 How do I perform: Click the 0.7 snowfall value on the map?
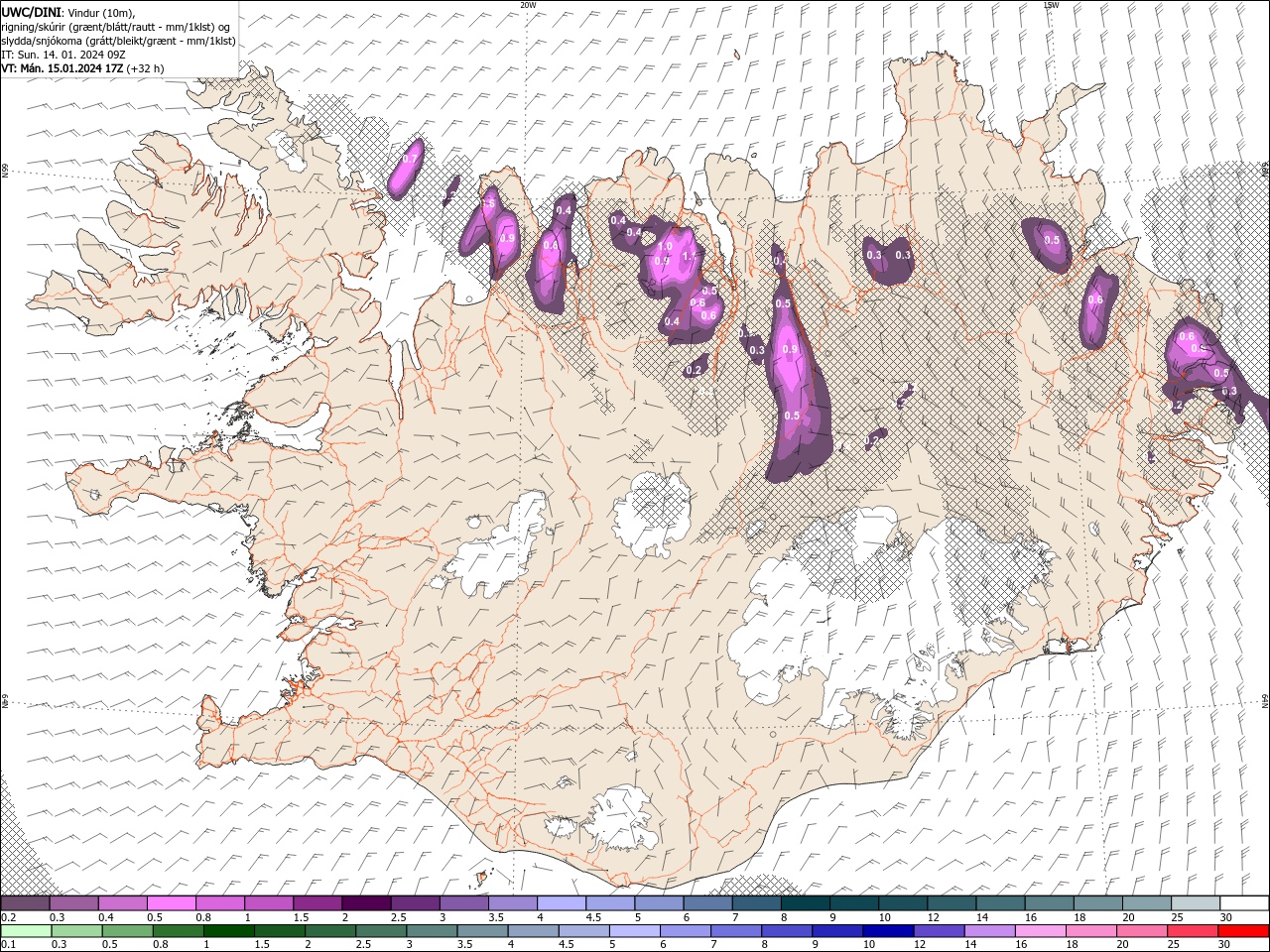tap(409, 159)
